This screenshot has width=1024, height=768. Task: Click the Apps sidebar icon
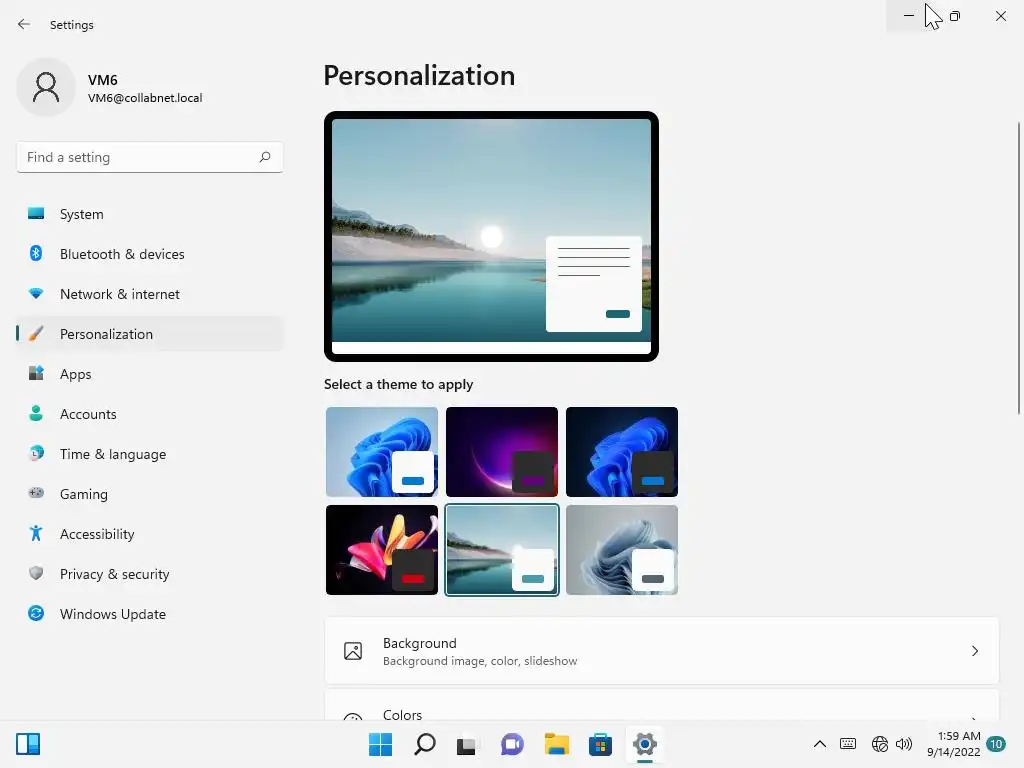tap(36, 374)
